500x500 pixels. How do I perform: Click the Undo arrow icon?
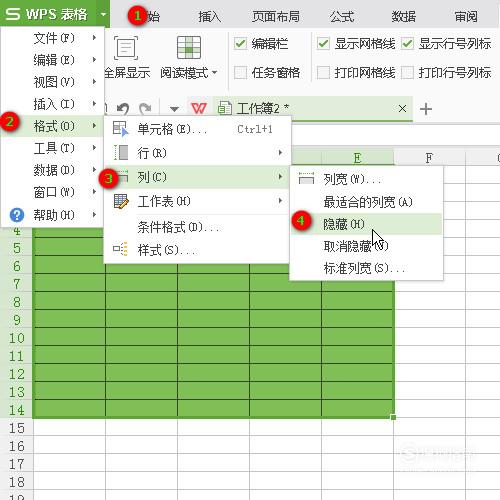(x=123, y=108)
